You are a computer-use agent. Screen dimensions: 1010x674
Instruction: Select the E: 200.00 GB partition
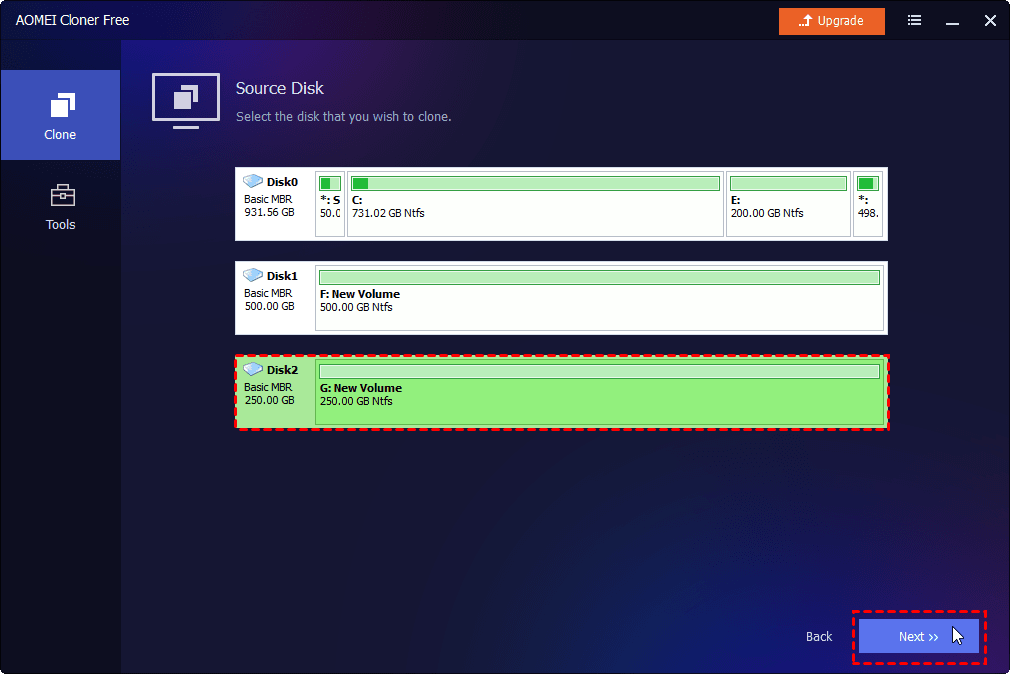point(788,207)
